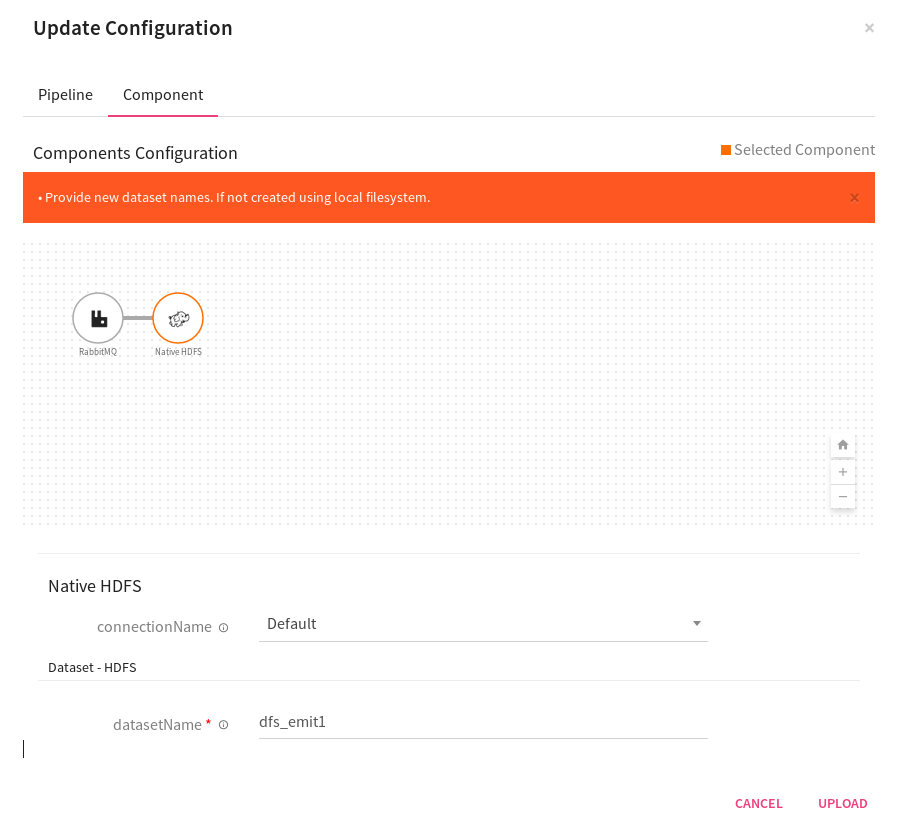
Task: Zoom in on the pipeline canvas
Action: (843, 471)
